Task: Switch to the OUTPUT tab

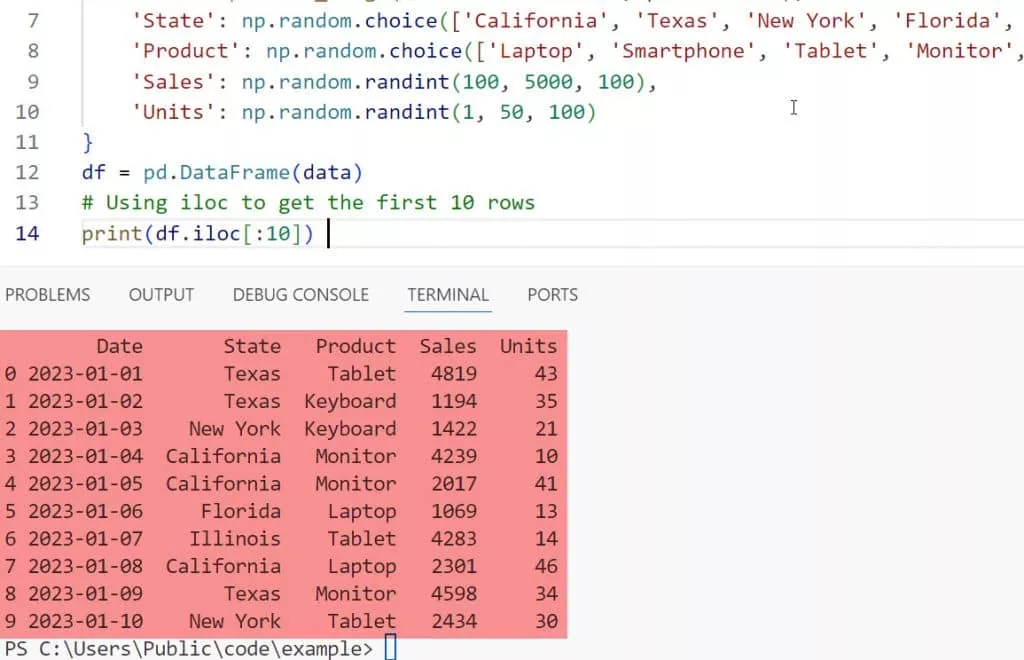Action: [x=161, y=295]
